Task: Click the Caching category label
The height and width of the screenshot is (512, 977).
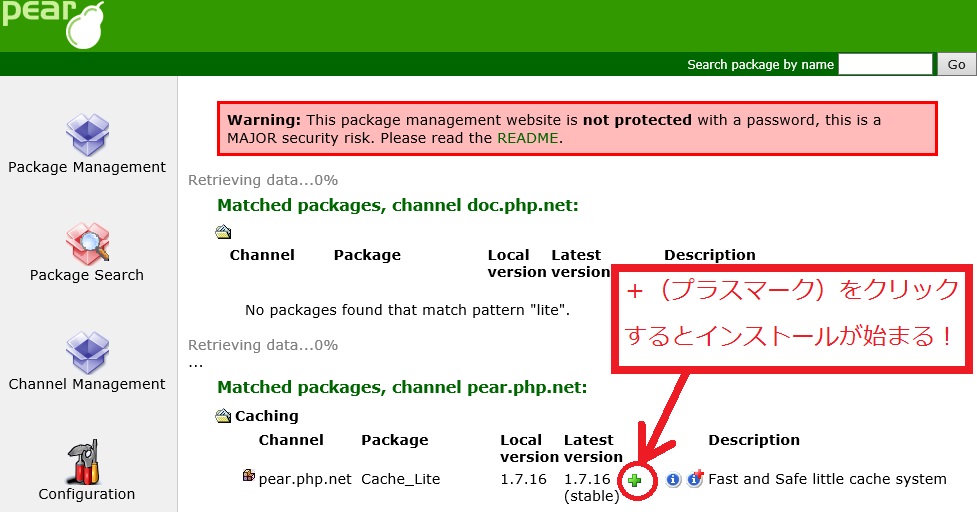Action: (x=267, y=415)
